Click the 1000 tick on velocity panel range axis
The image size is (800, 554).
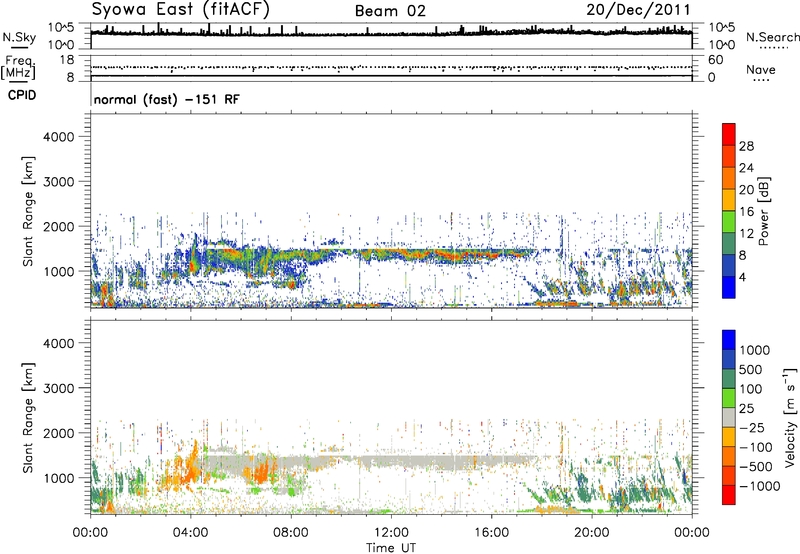coord(59,478)
